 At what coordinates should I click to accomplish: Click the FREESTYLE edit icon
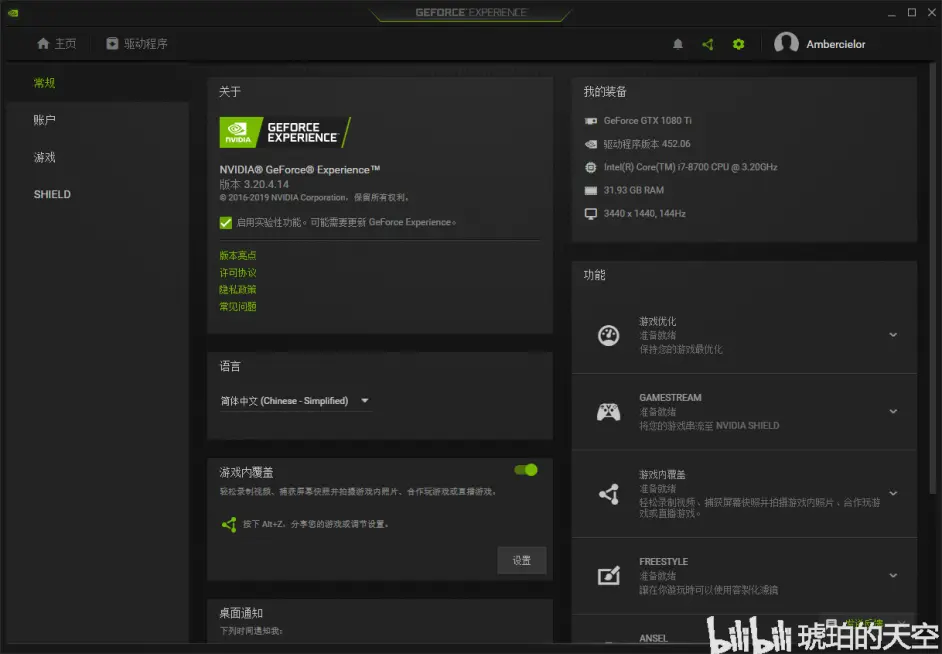[609, 575]
